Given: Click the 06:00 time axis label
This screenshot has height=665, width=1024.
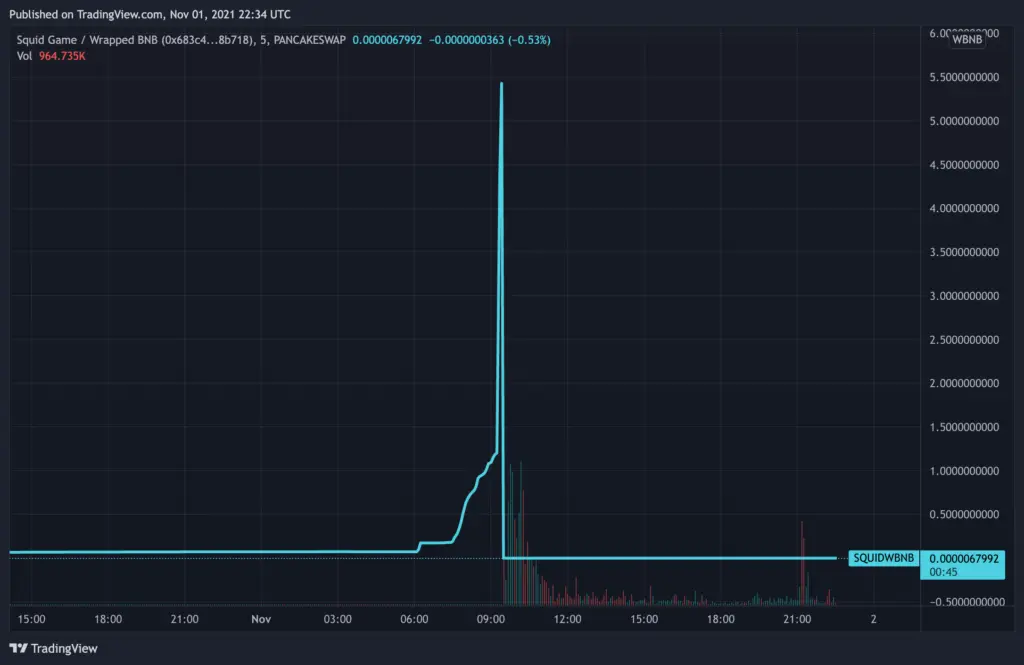Looking at the screenshot, I should [414, 620].
